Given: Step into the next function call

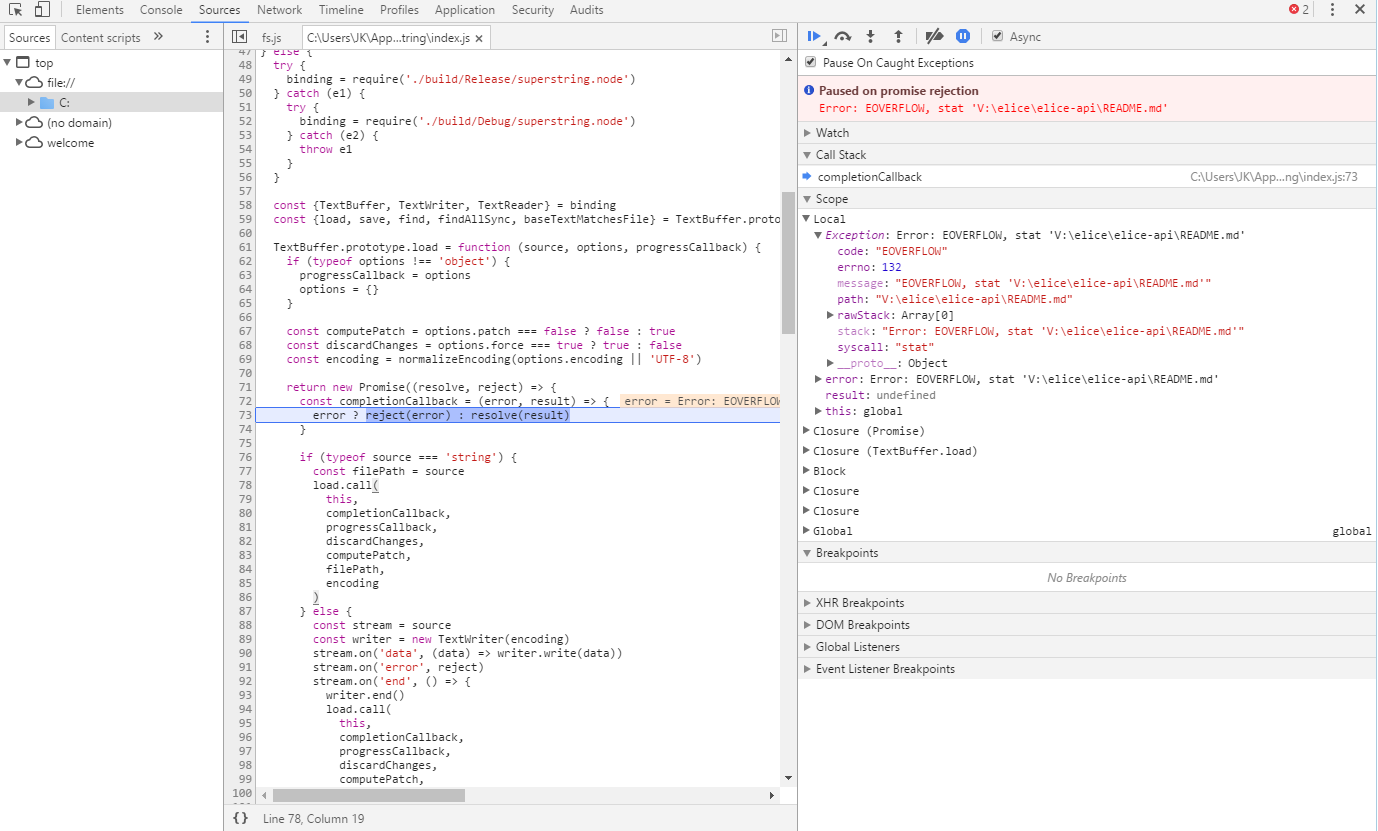Looking at the screenshot, I should tap(869, 36).
